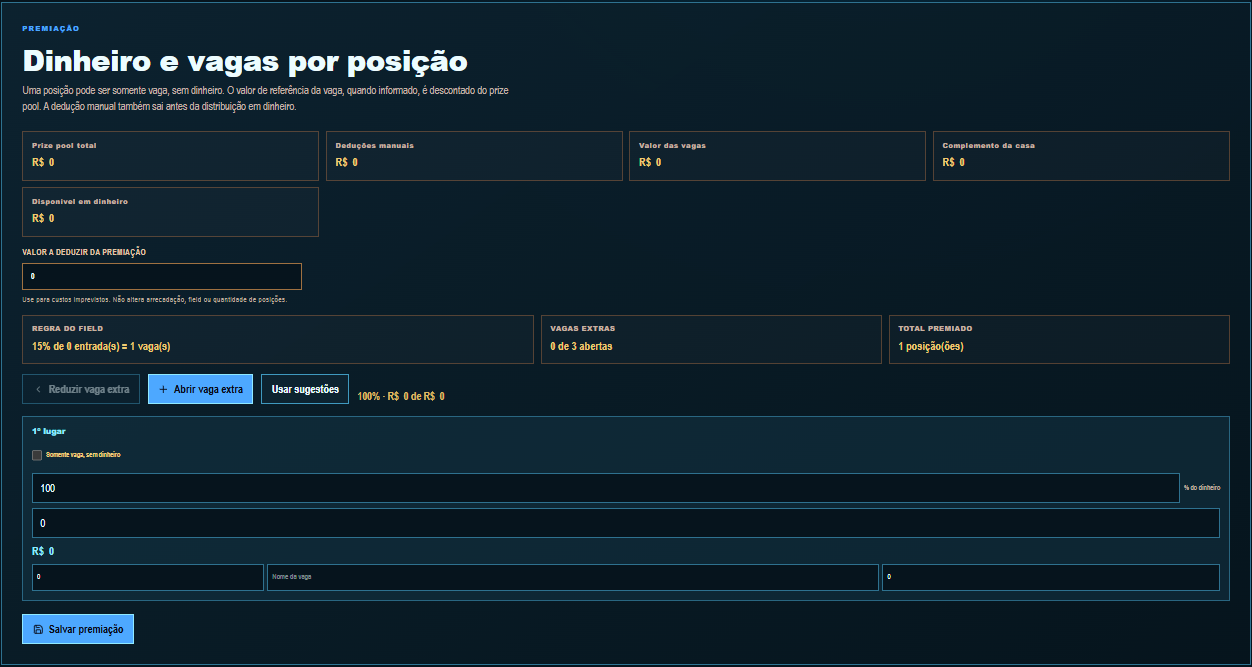Click the Reduzir vaga extra button

[x=81, y=389]
